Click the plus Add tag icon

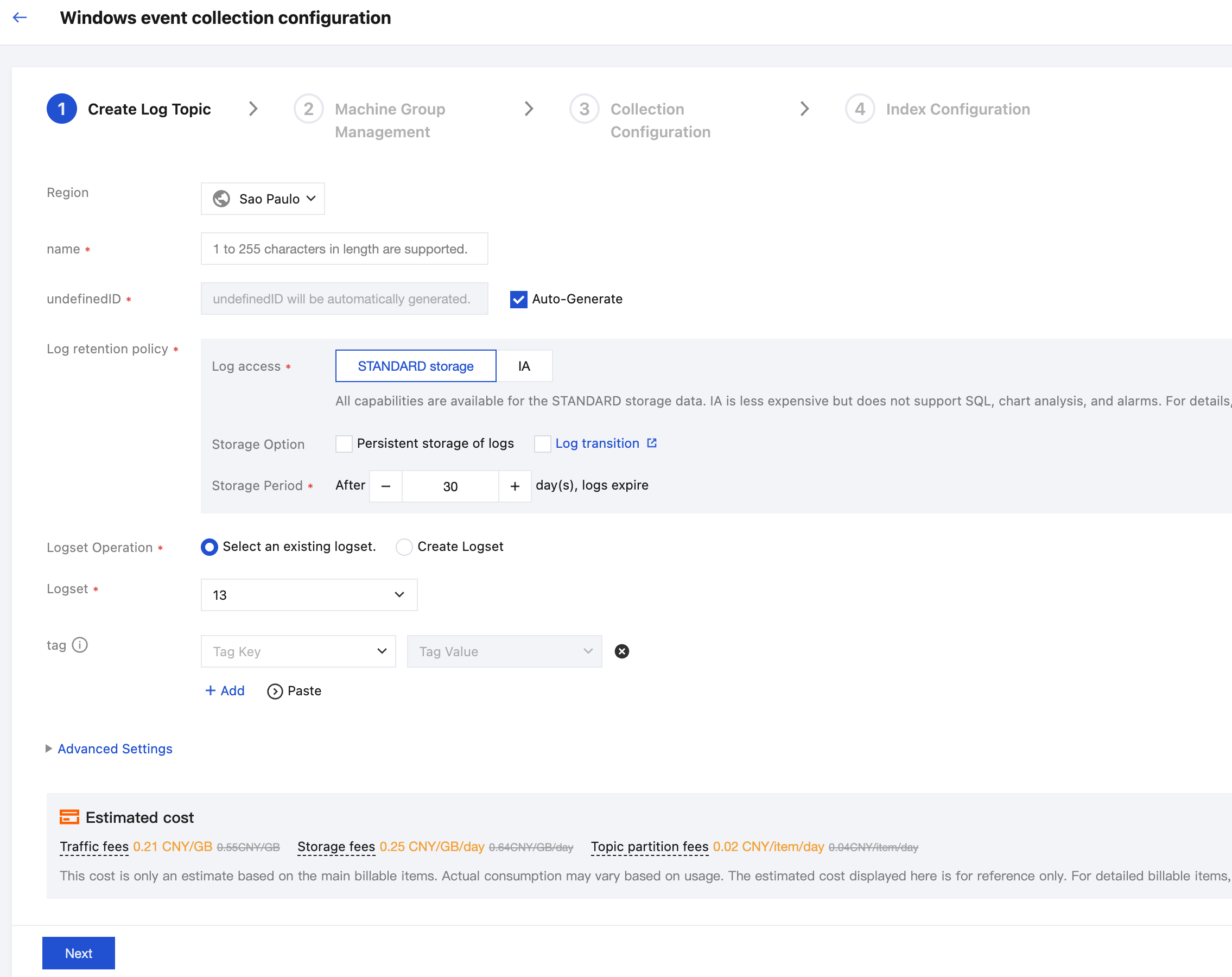tap(210, 691)
